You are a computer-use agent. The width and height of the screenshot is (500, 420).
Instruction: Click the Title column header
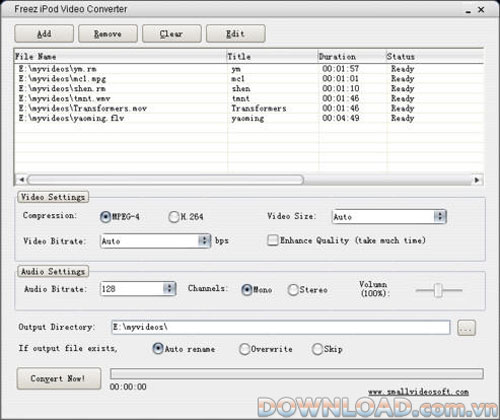(x=272, y=57)
